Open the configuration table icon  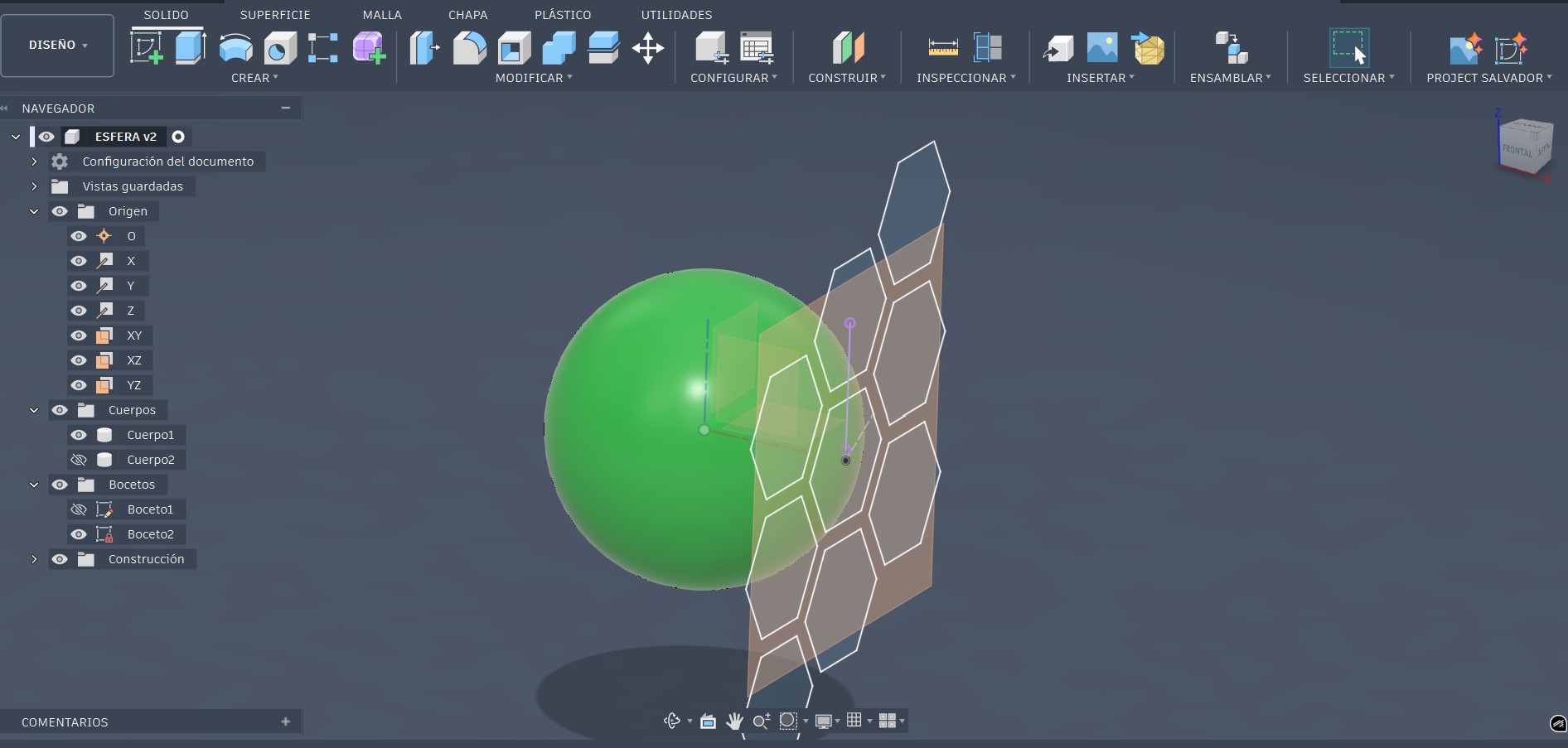click(757, 48)
